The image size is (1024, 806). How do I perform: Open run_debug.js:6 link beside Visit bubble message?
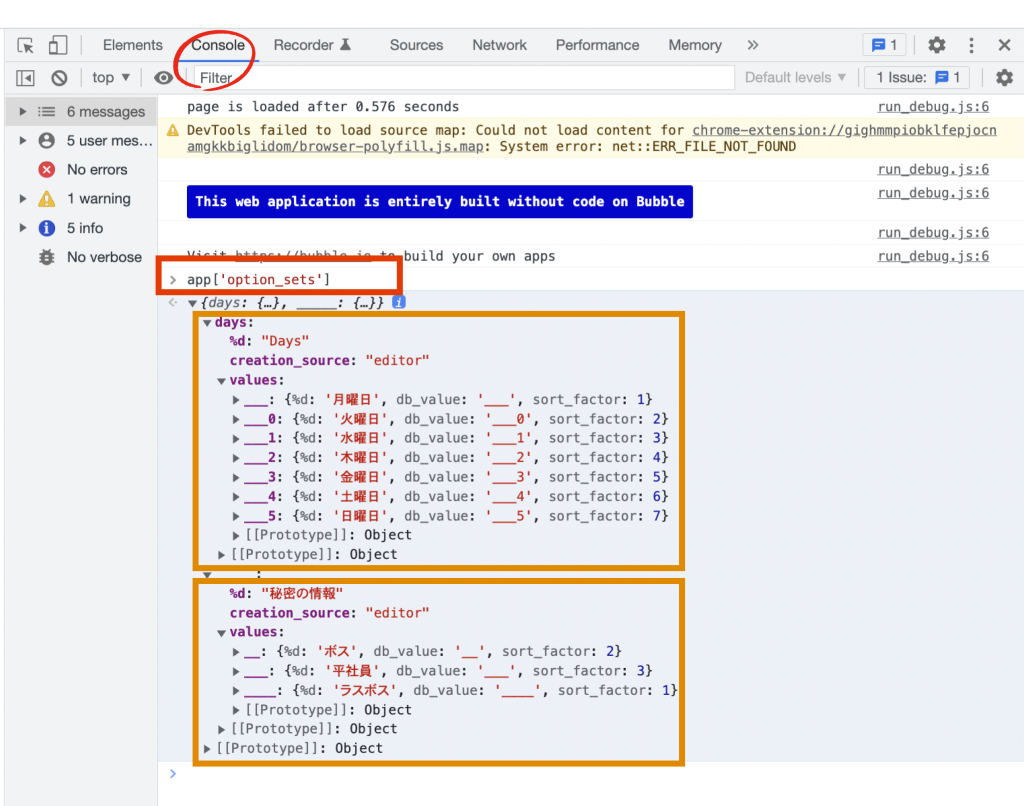click(x=933, y=256)
